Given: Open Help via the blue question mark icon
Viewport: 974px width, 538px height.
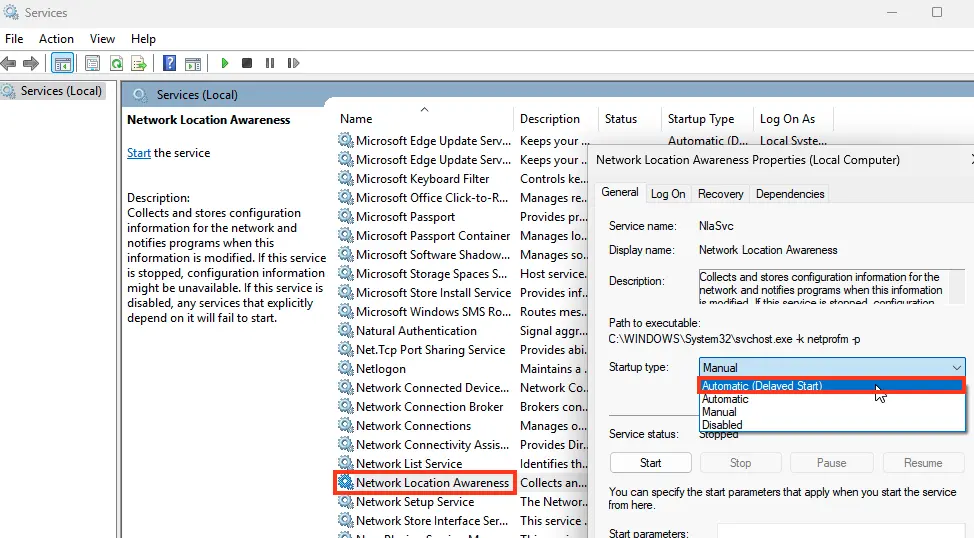Looking at the screenshot, I should (170, 63).
